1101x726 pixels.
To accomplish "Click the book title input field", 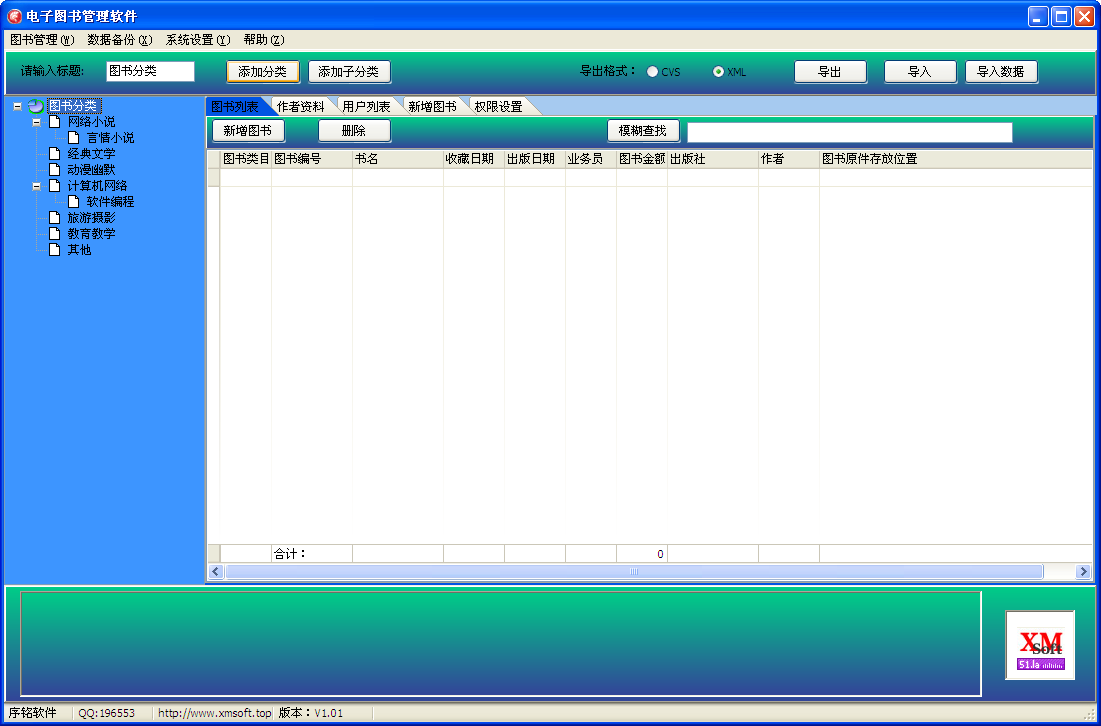I will [x=150, y=71].
